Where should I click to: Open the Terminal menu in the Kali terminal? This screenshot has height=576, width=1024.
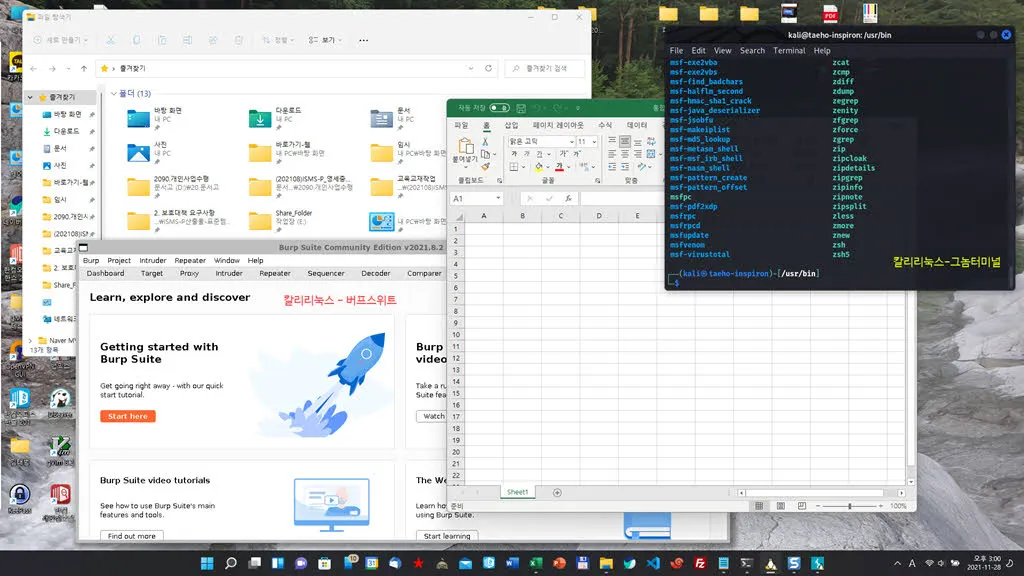pyautogui.click(x=789, y=51)
